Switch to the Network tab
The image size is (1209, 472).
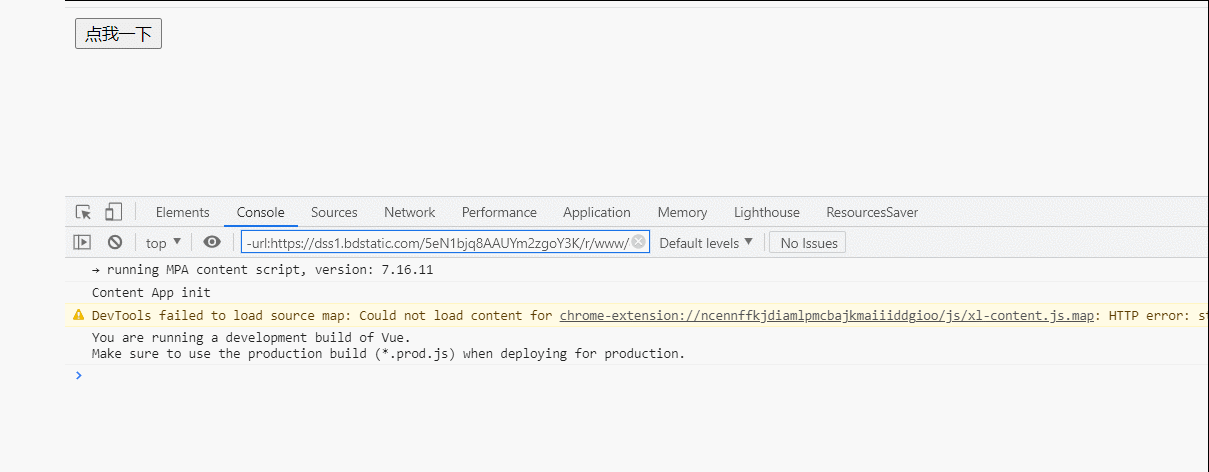[x=410, y=212]
